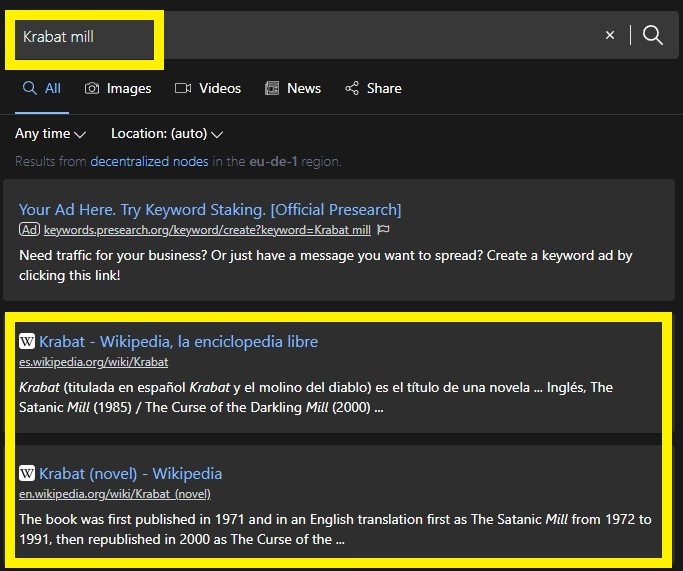Open the 'Your Ad Here. Try Keyword Staking' ad title
The image size is (683, 571).
pyautogui.click(x=210, y=209)
